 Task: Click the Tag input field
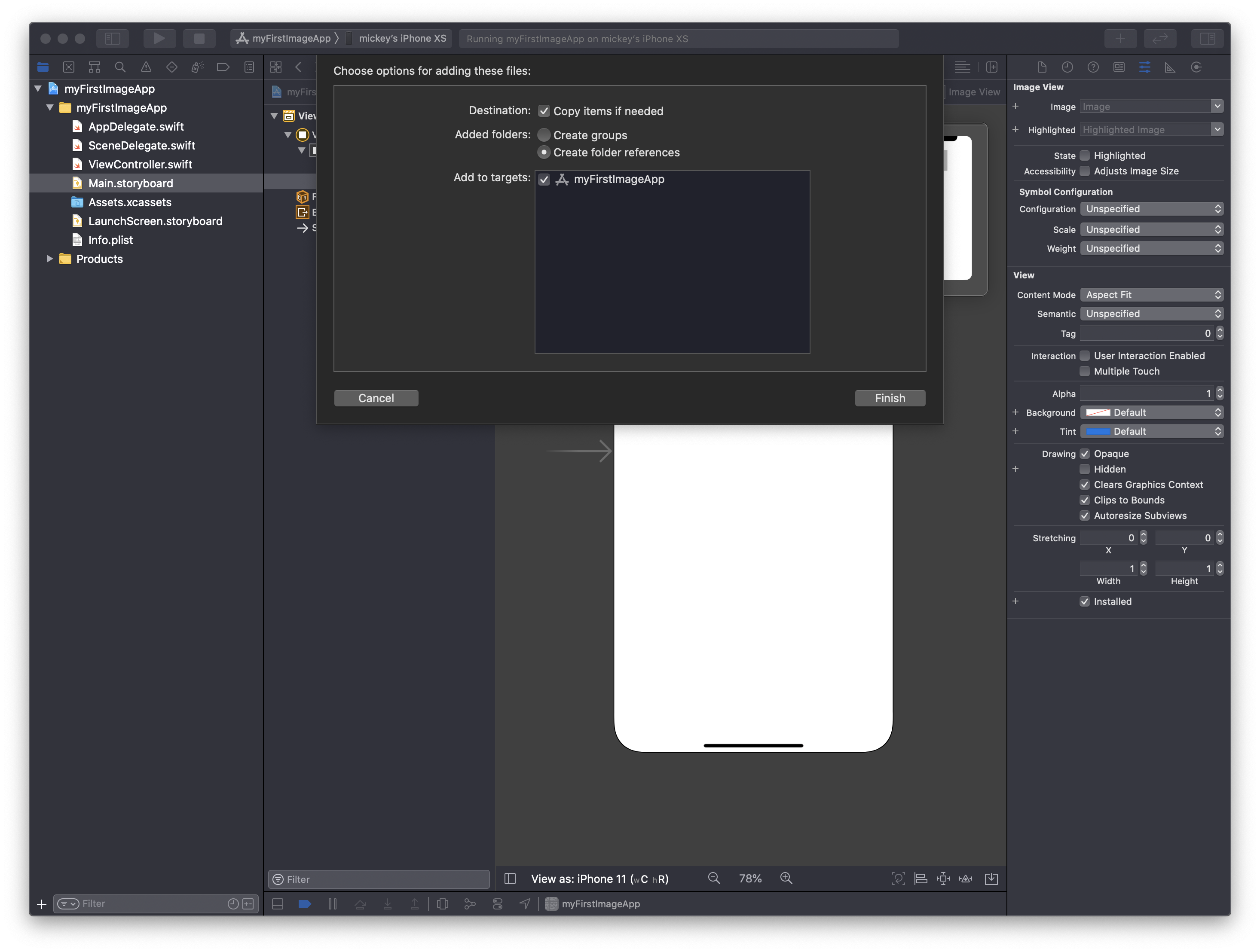(1147, 333)
